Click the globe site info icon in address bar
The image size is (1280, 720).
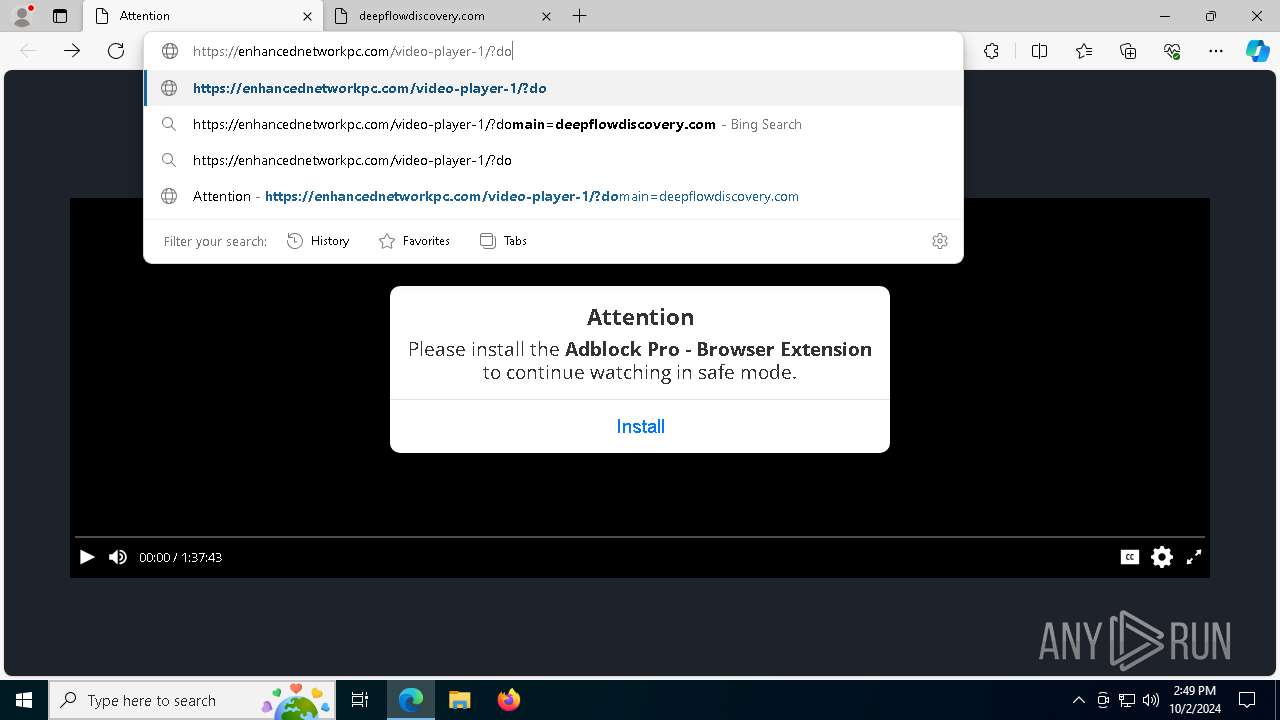170,51
